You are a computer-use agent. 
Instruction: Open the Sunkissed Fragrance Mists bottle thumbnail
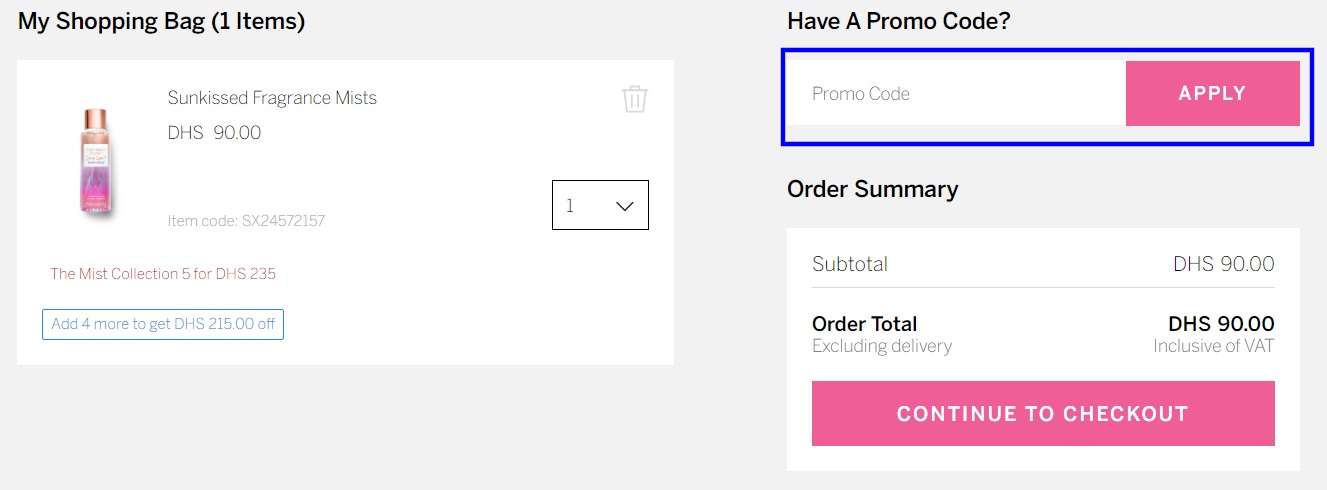point(95,162)
